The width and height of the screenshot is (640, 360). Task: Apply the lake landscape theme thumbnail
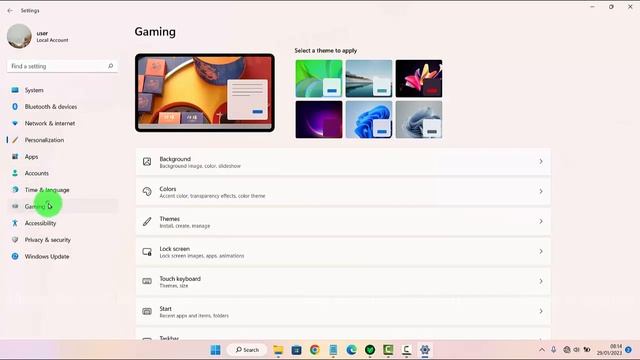[x=369, y=78]
